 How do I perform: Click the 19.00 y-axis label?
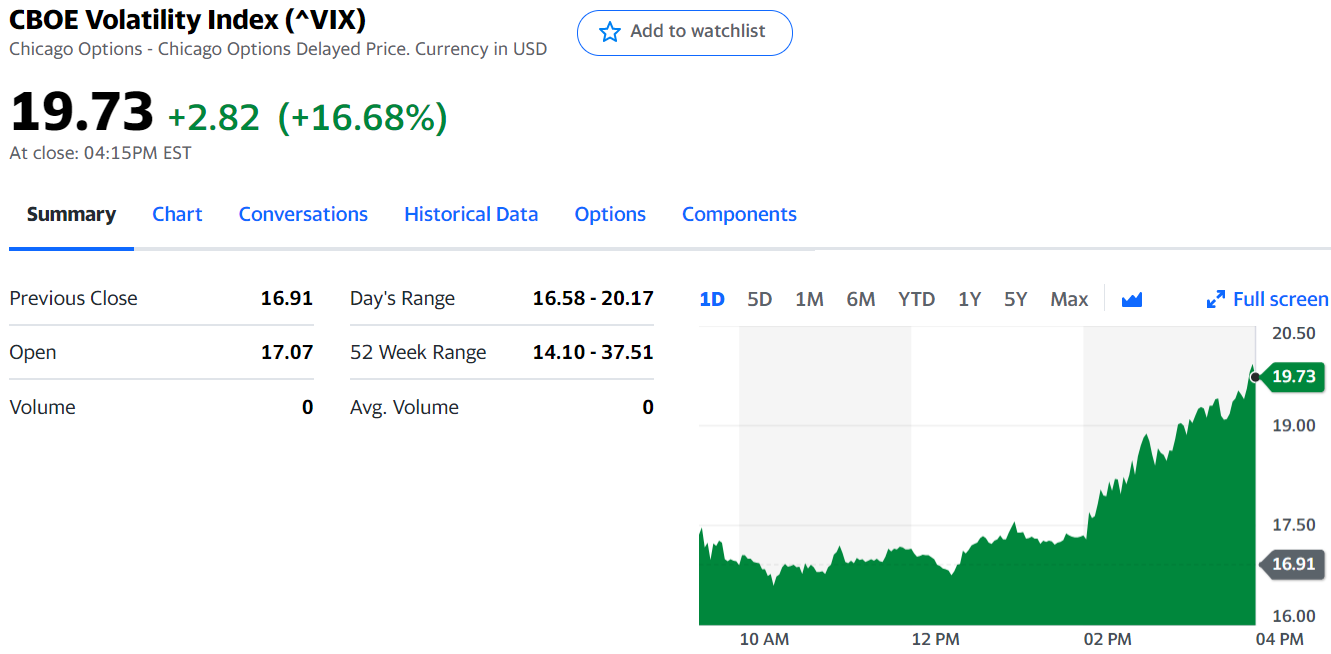[1295, 425]
